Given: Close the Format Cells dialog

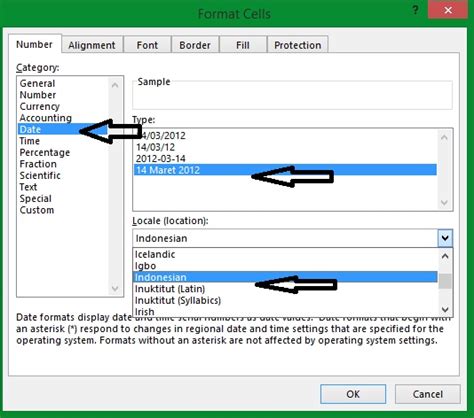Looking at the screenshot, I should (x=448, y=10).
